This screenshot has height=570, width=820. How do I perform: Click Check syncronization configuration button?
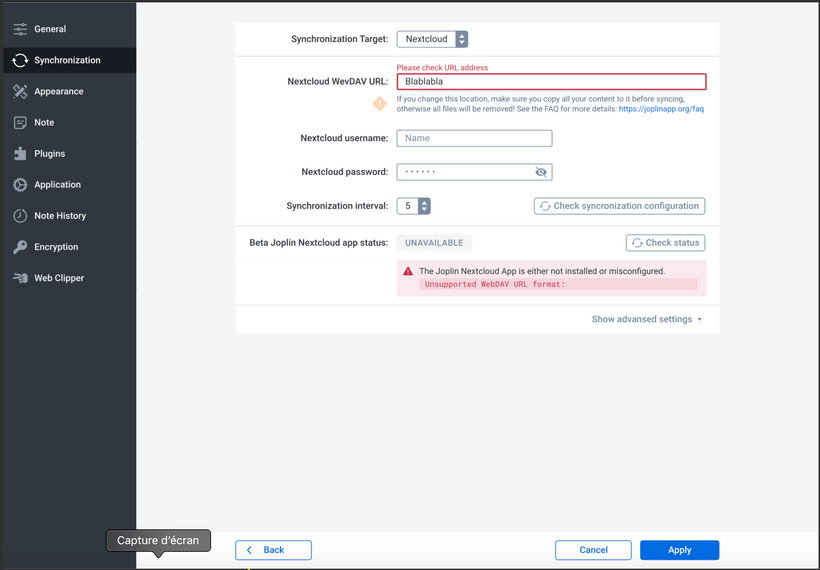click(619, 206)
